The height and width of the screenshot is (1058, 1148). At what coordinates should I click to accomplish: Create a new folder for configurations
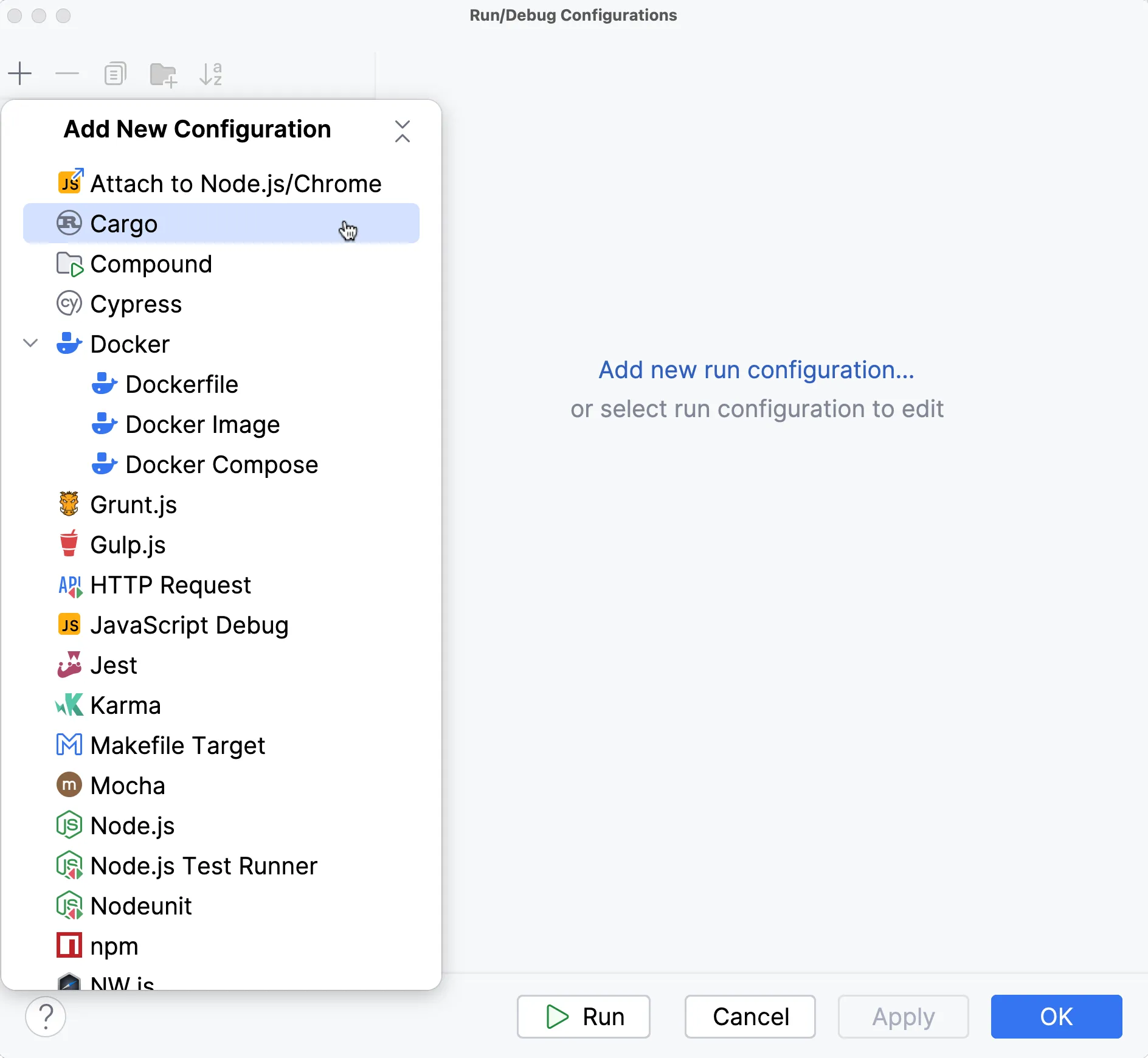tap(162, 74)
